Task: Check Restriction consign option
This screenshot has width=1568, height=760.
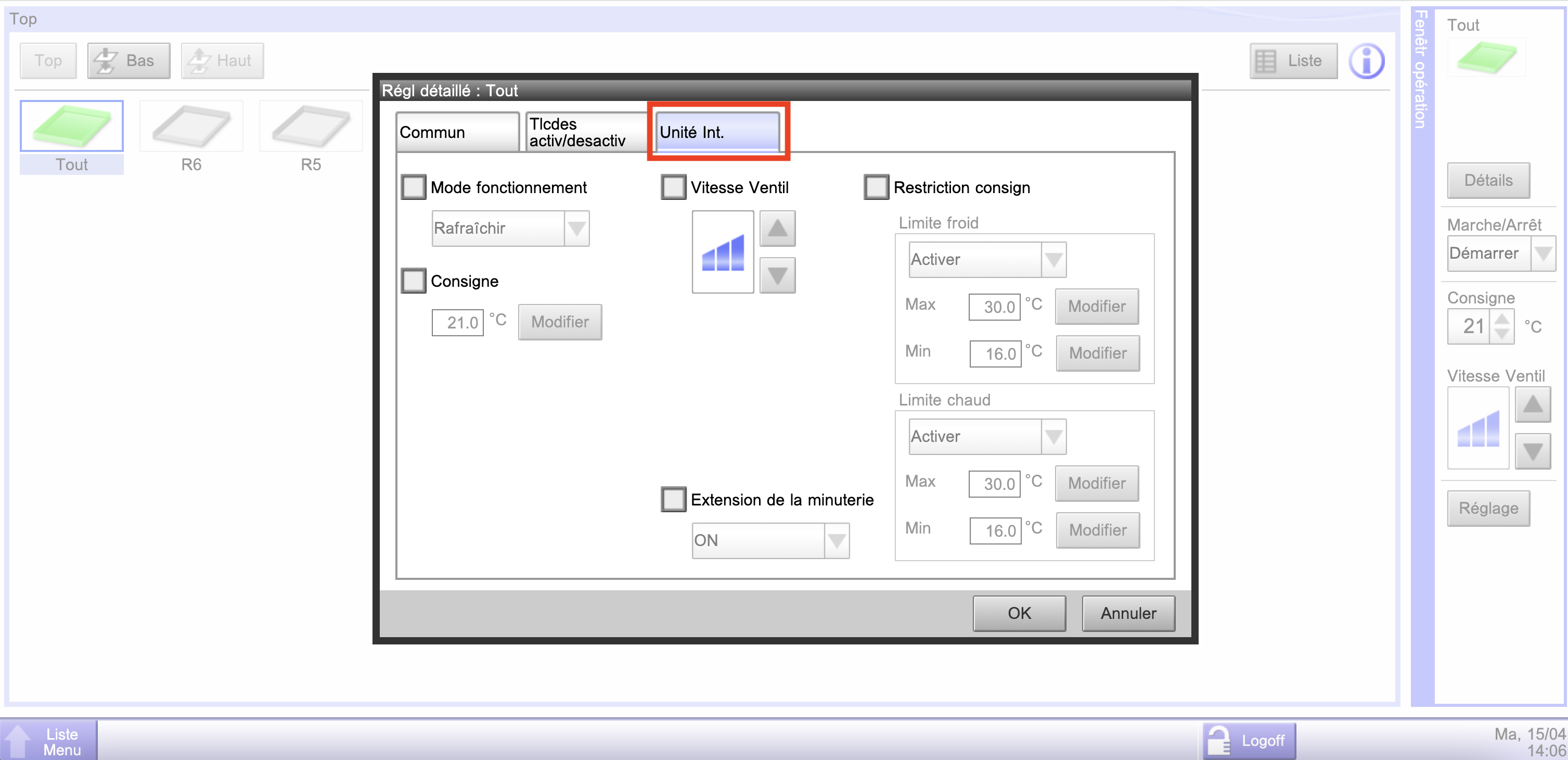Action: pyautogui.click(x=877, y=187)
